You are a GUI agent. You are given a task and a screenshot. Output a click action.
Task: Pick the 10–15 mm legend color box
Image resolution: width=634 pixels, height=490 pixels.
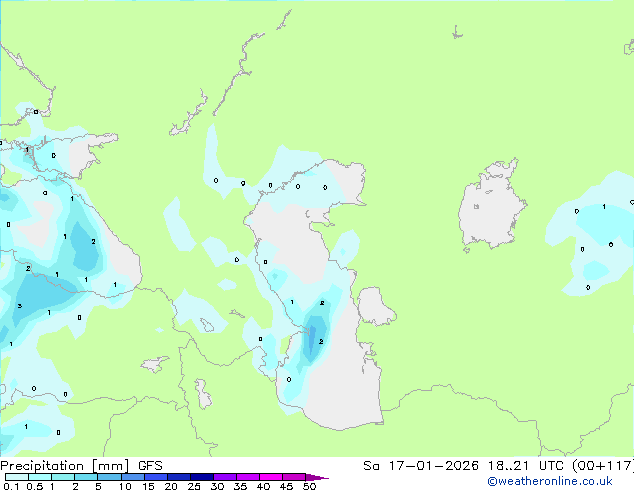click(x=133, y=477)
